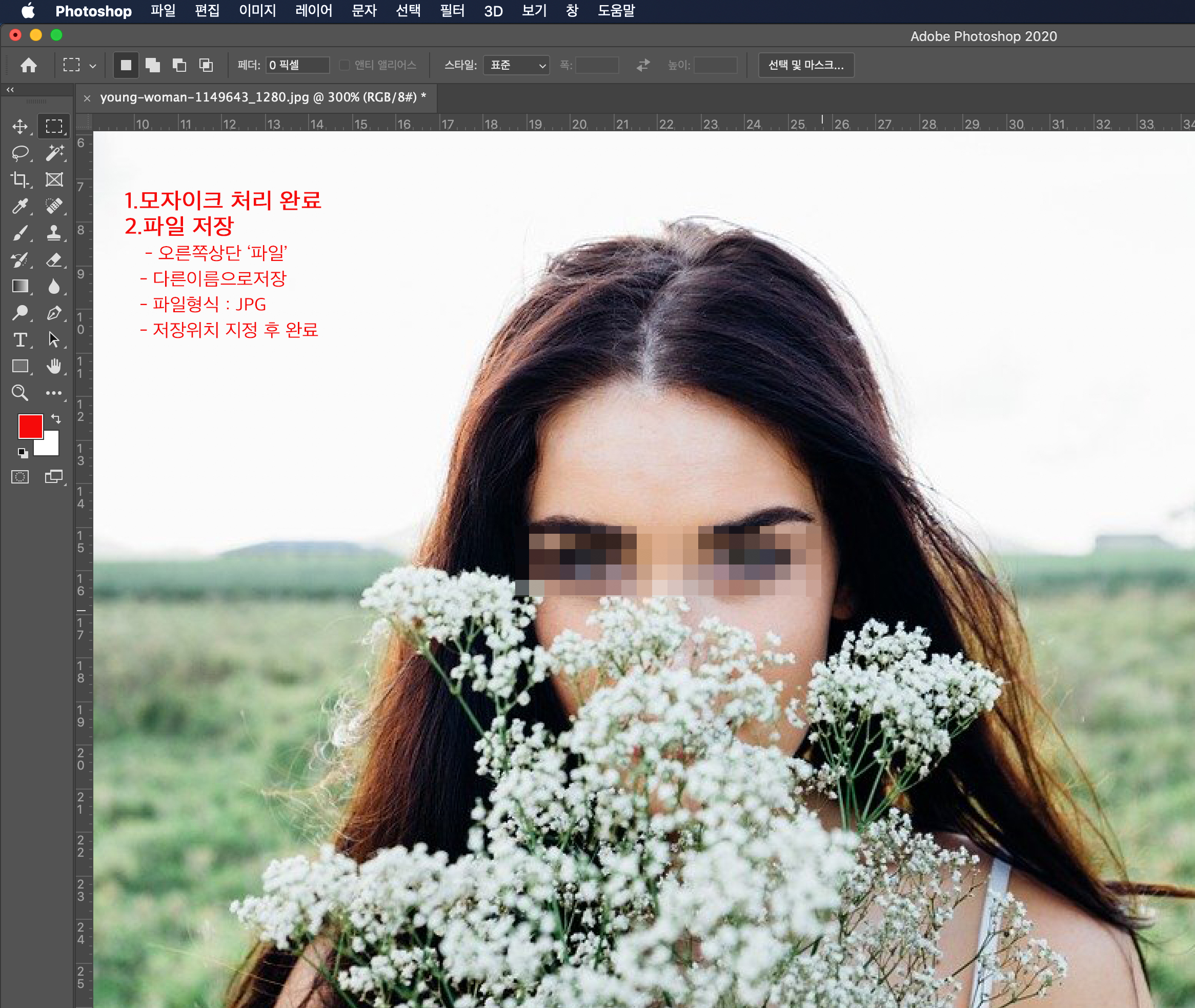This screenshot has width=1195, height=1008.
Task: Click the 선택 및 마스크 button
Action: click(x=805, y=65)
